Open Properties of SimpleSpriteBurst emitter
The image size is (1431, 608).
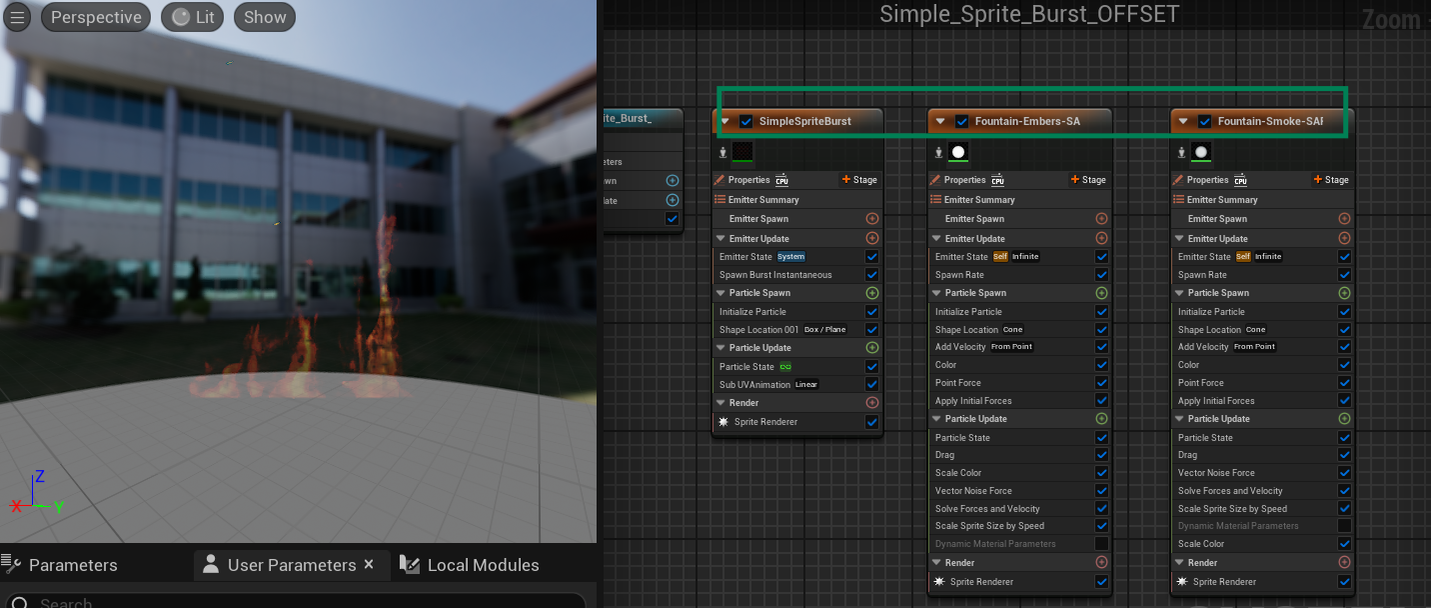749,180
